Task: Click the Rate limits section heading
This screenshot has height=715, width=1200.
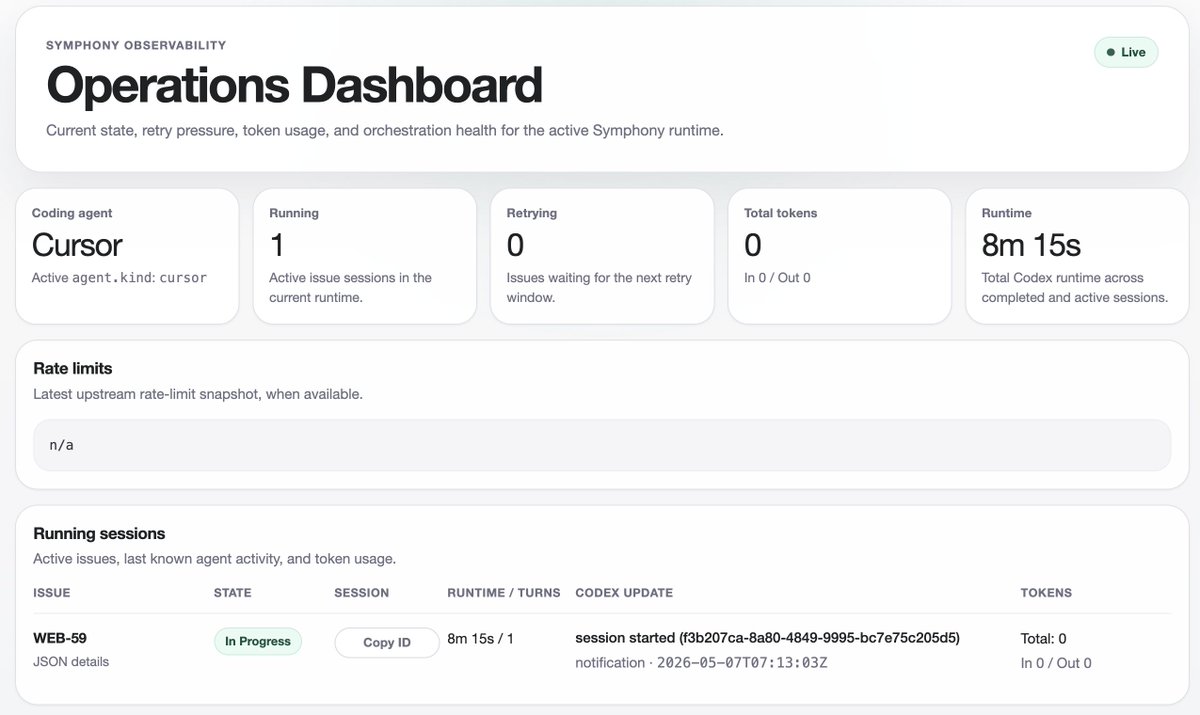Action: pyautogui.click(x=72, y=368)
